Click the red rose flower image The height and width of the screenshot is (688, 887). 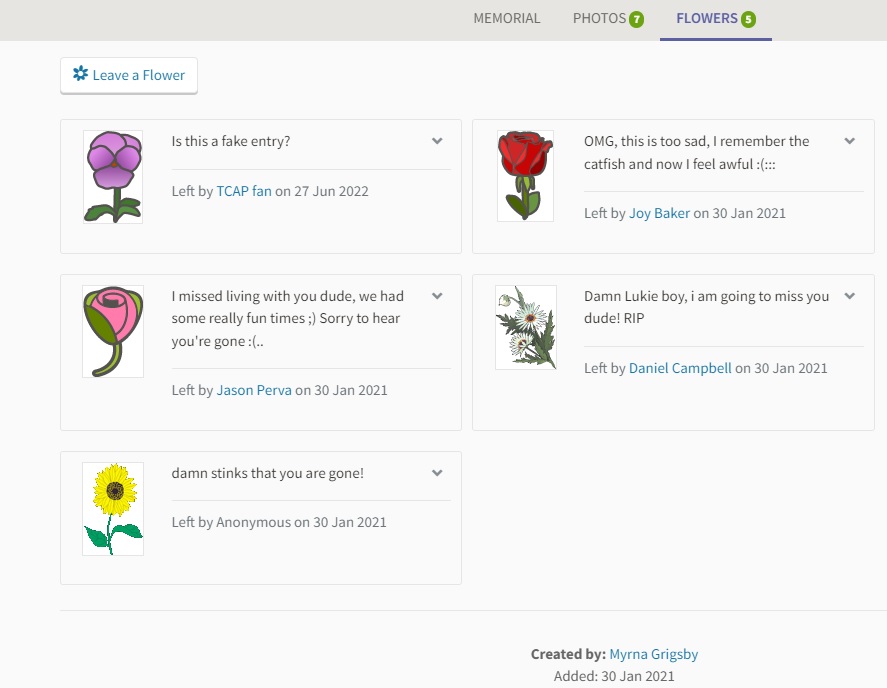(x=526, y=175)
